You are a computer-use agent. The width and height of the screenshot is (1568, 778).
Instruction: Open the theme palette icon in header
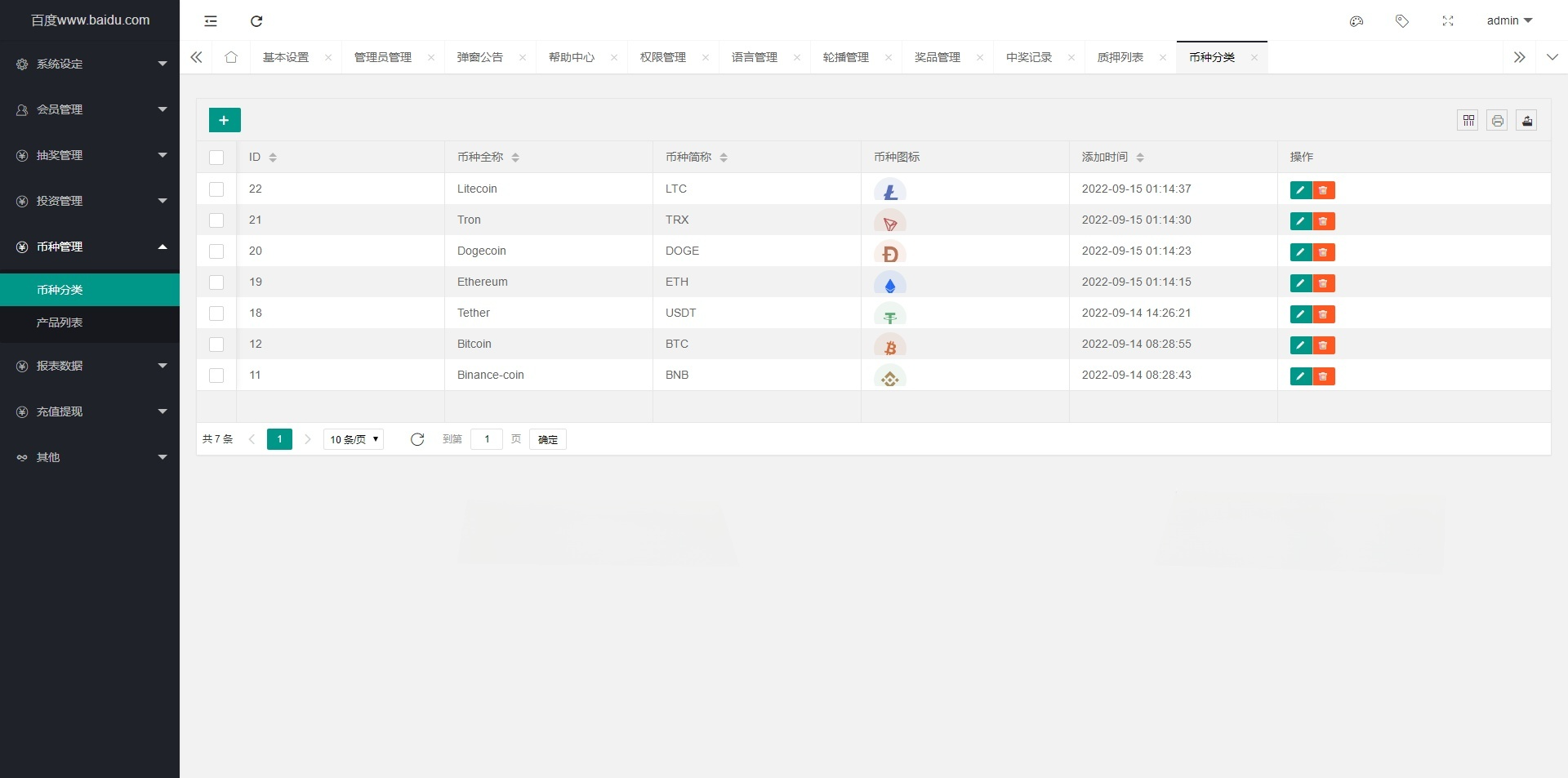pos(1356,21)
